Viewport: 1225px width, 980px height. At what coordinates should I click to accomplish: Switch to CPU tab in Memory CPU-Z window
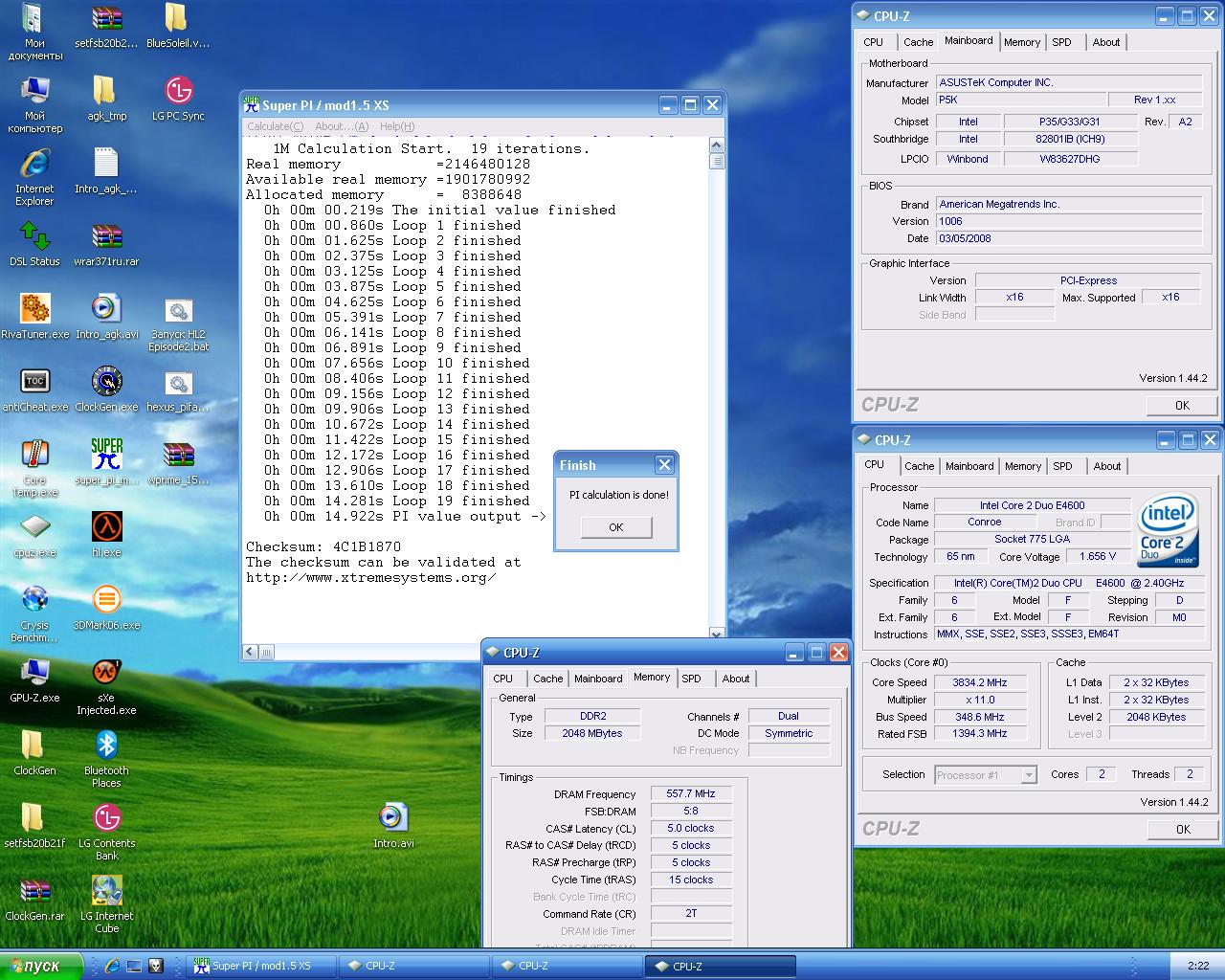502,679
